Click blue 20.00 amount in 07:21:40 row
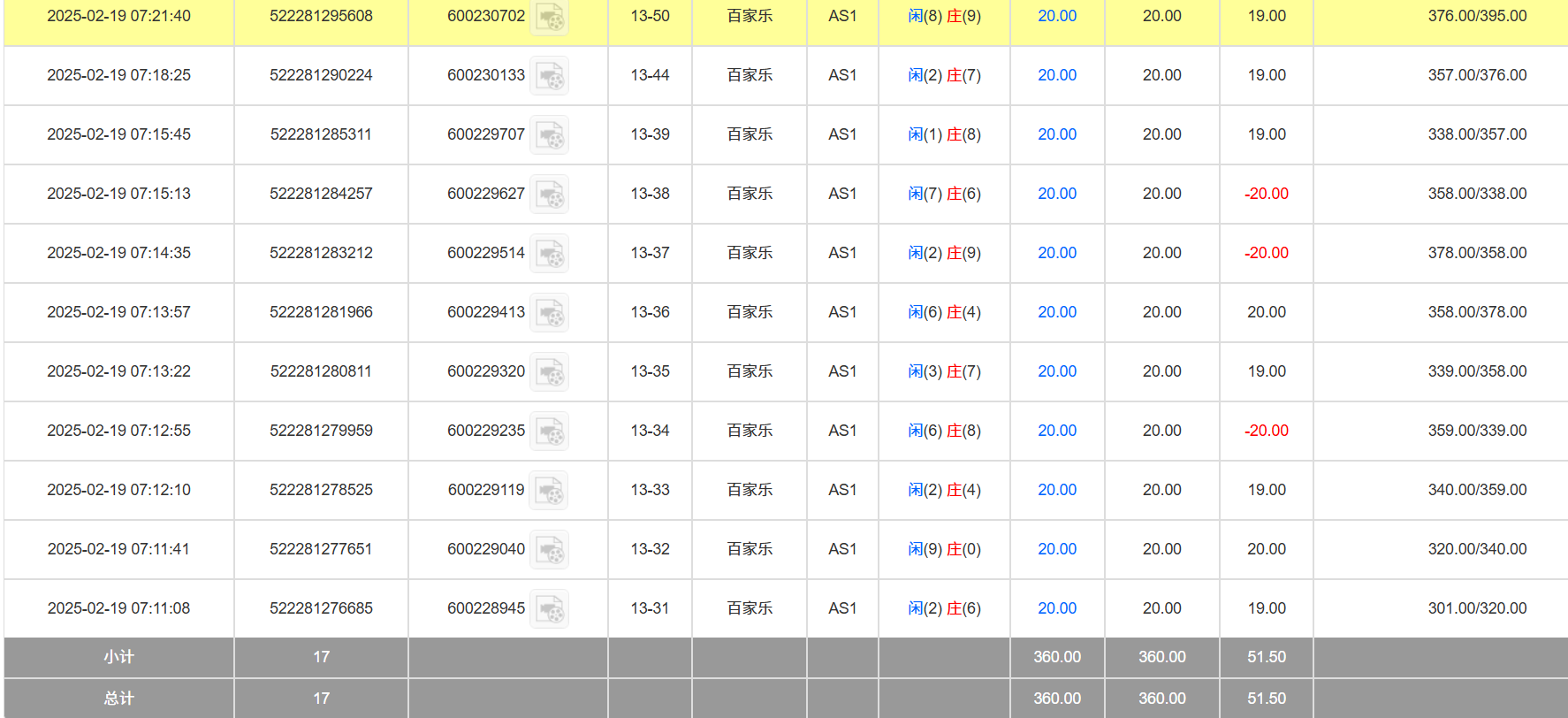 pos(1056,16)
